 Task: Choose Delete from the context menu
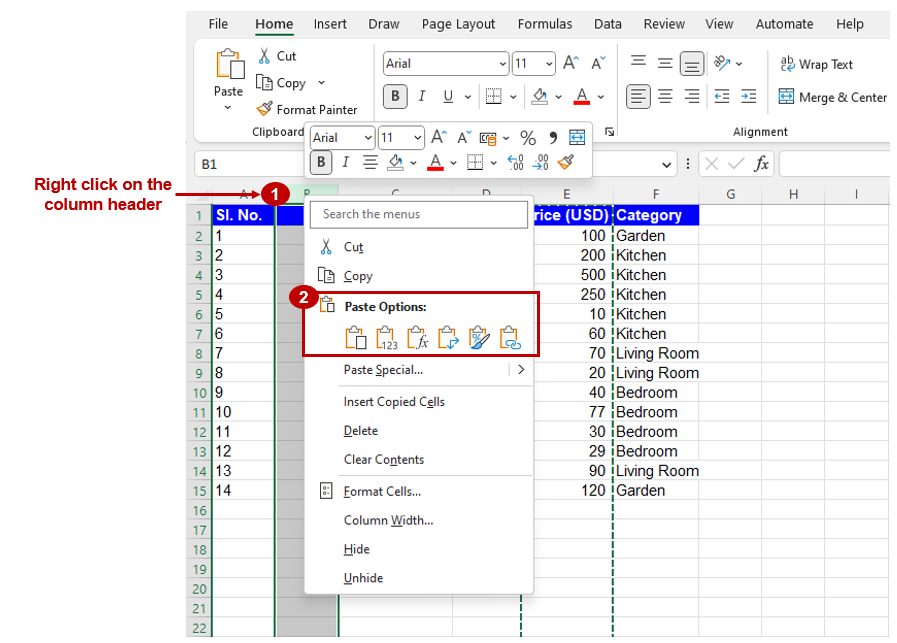tap(360, 430)
